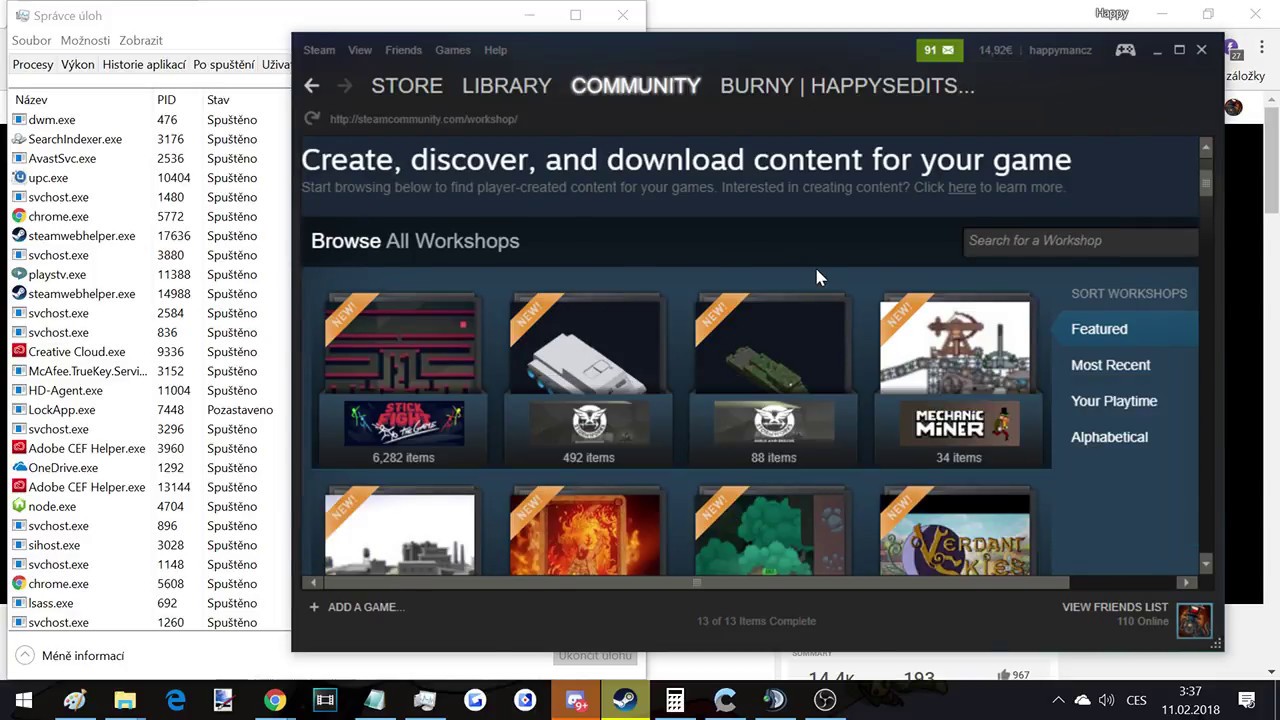Open the Help menu in Steam
The width and height of the screenshot is (1280, 720).
(x=496, y=50)
